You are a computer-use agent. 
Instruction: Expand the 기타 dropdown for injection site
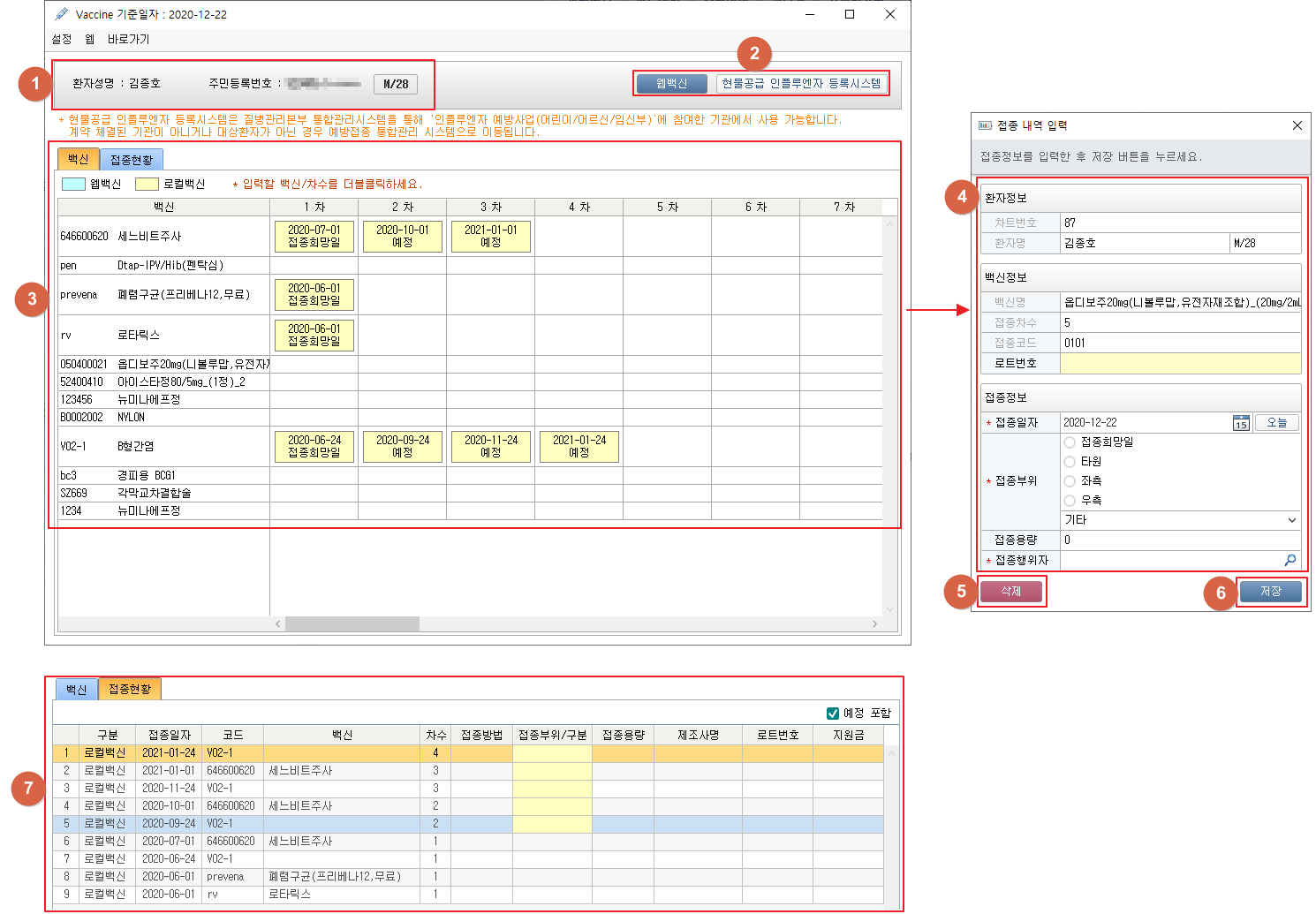click(x=1291, y=520)
